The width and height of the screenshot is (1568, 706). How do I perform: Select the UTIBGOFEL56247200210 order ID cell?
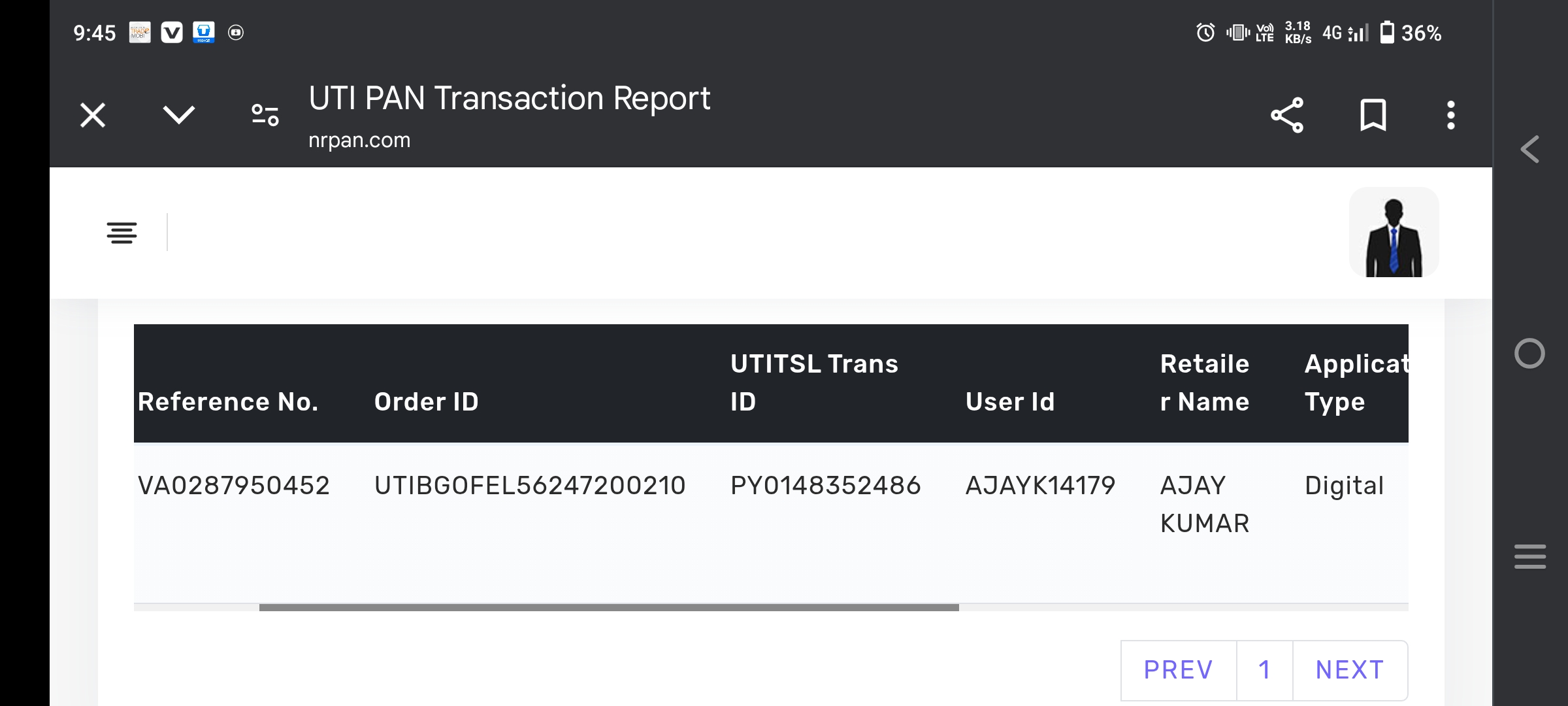pyautogui.click(x=529, y=486)
